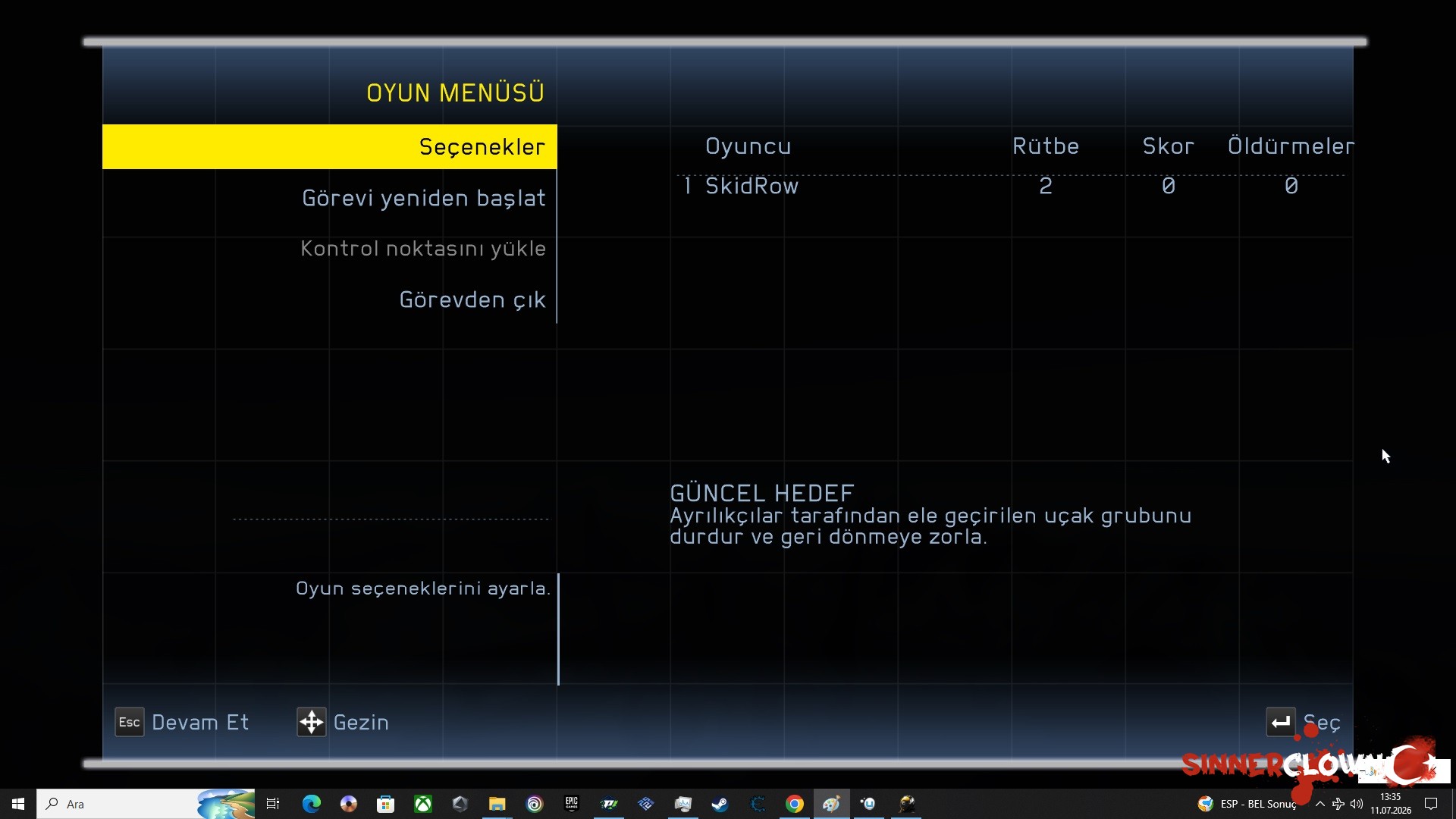The width and height of the screenshot is (1456, 819).
Task: Open the green winged-logo app taskbar icon
Action: point(609,804)
